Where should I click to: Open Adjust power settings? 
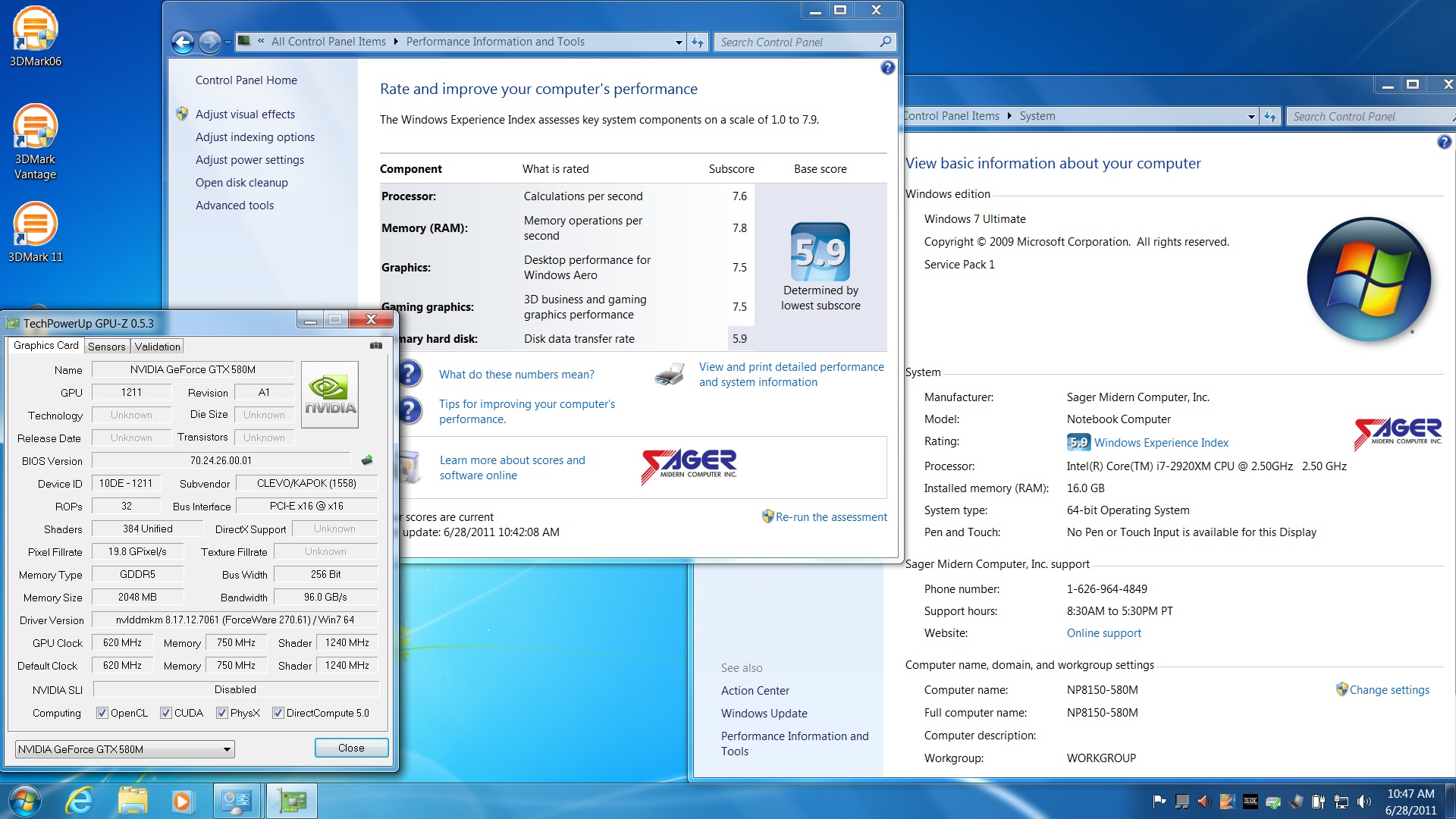(249, 160)
